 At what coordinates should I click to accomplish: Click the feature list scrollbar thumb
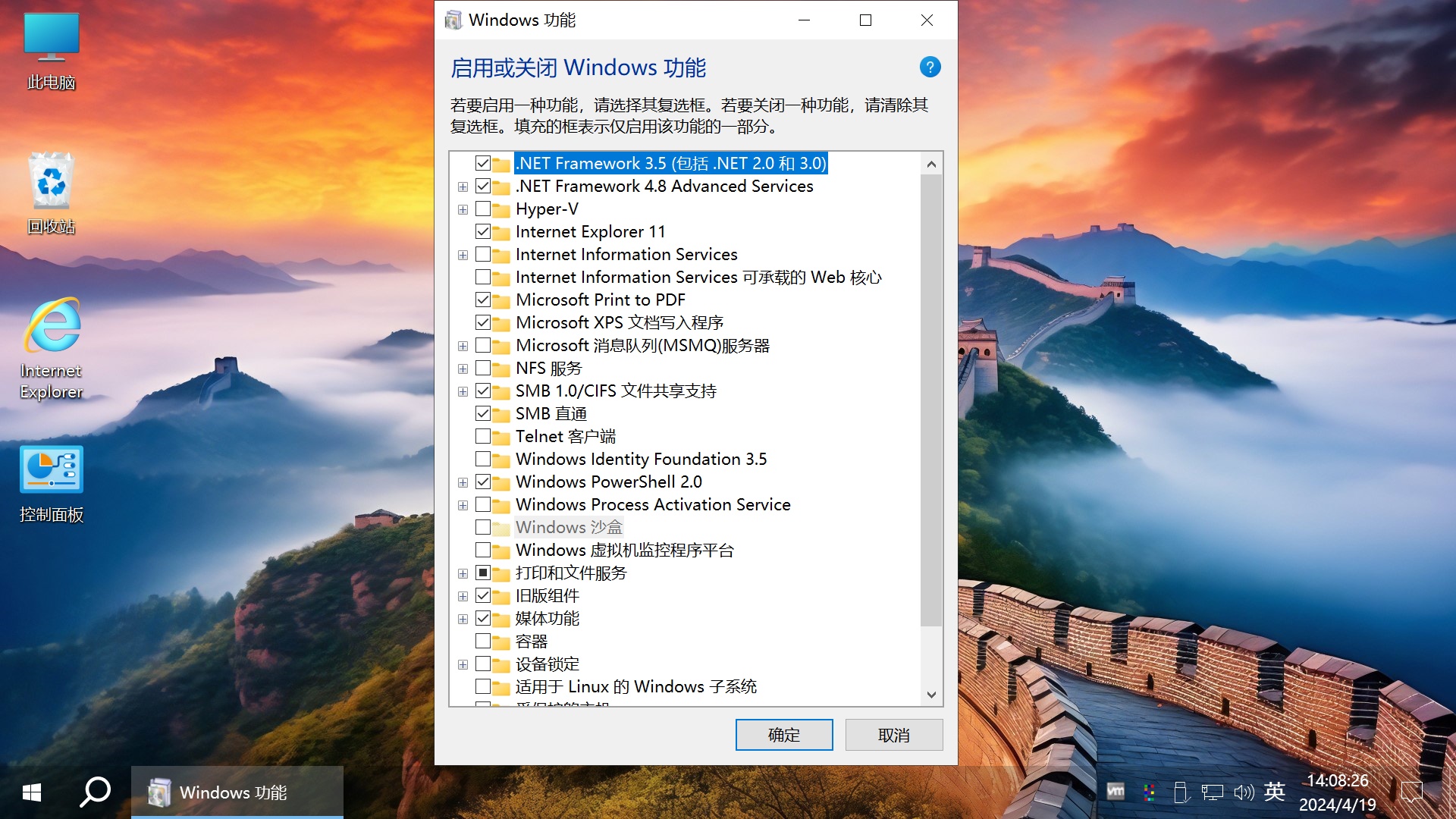pyautogui.click(x=931, y=400)
